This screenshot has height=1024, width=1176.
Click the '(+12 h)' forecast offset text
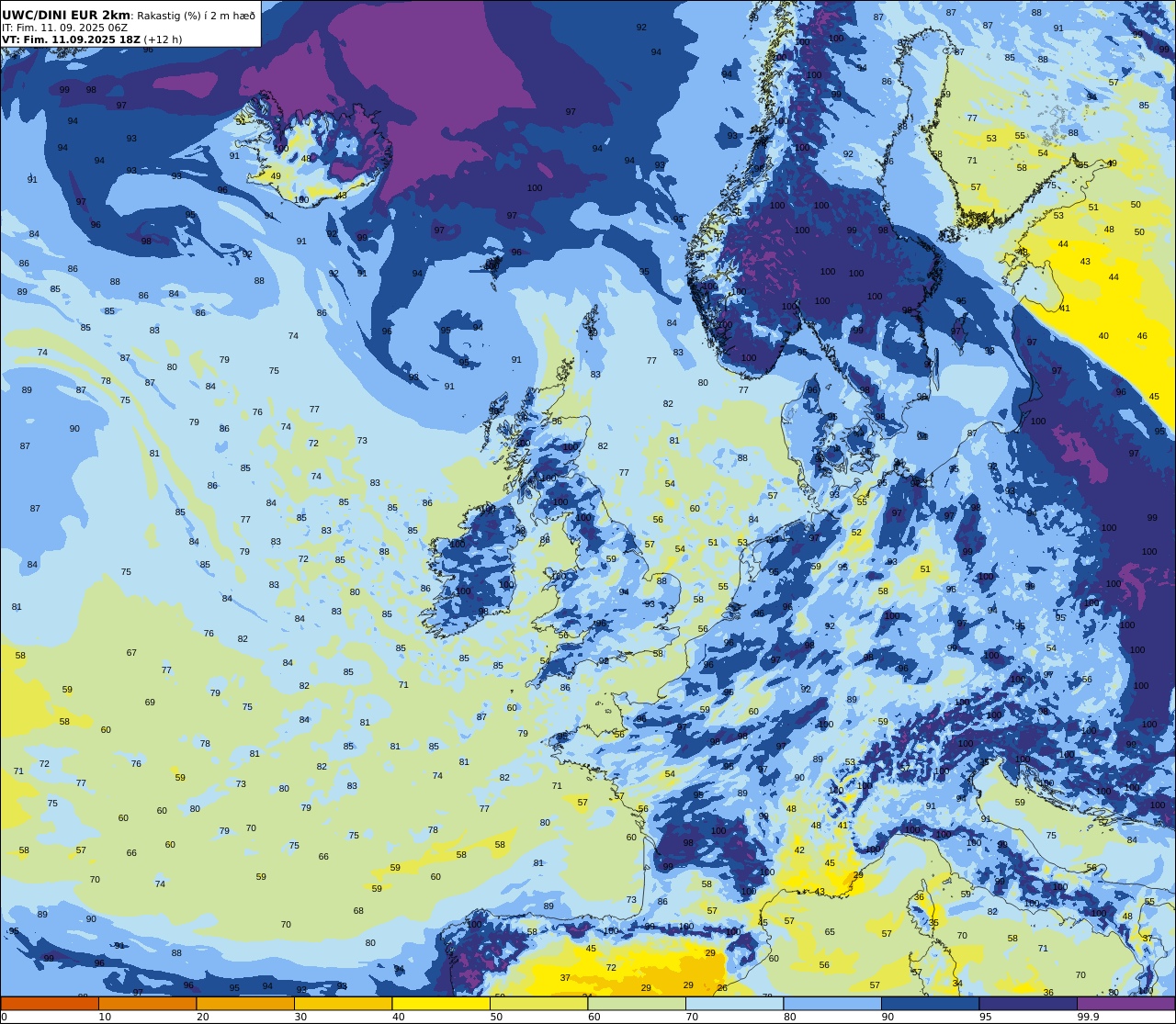[163, 39]
